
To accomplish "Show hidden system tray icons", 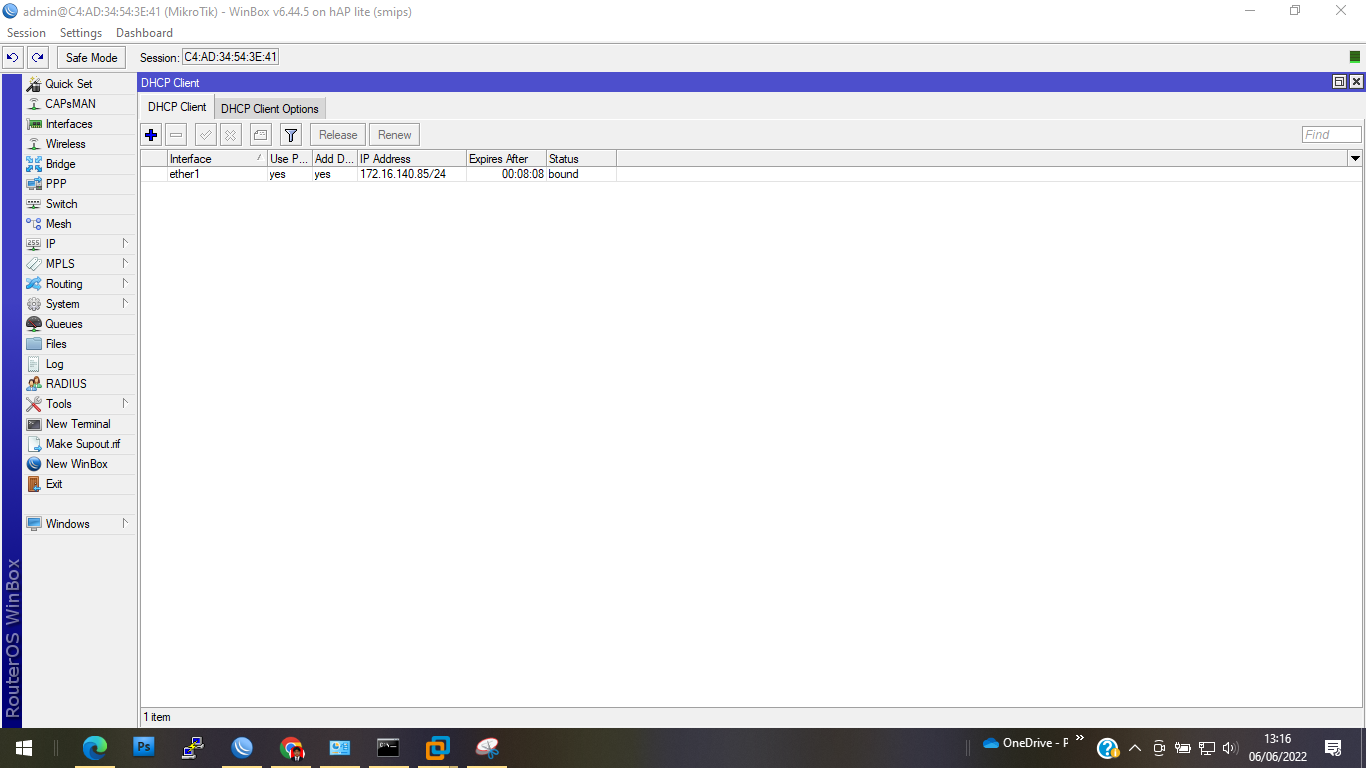I will point(1135,748).
